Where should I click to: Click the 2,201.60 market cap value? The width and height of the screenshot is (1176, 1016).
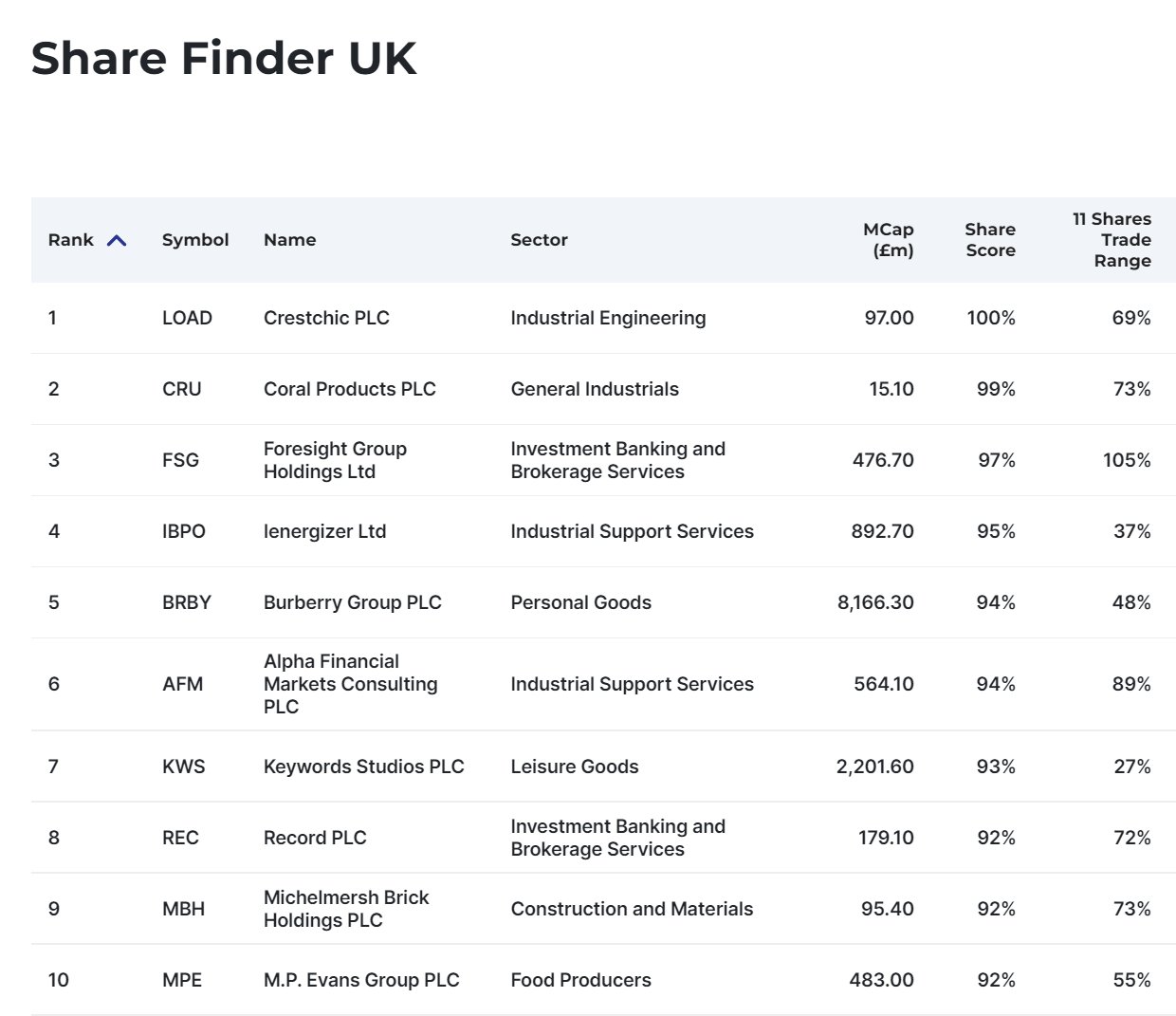coord(875,767)
